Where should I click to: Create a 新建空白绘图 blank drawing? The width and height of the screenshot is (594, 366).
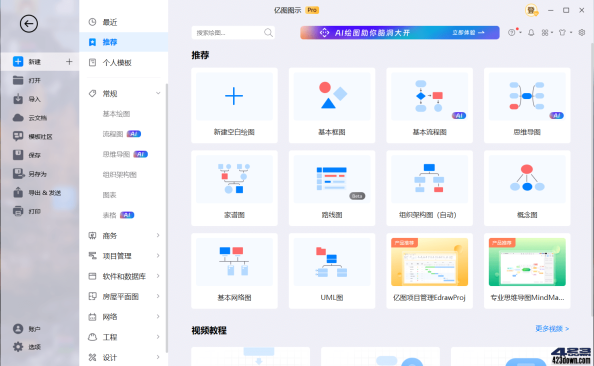pos(234,105)
